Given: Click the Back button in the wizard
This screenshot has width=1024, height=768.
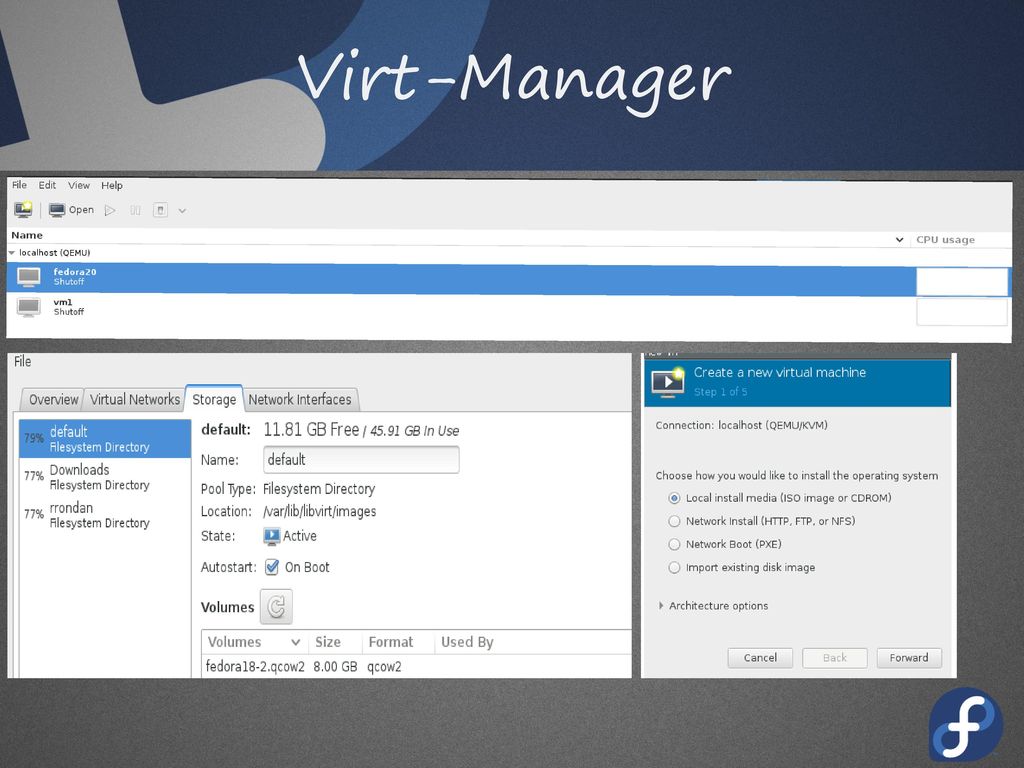Looking at the screenshot, I should (x=835, y=658).
